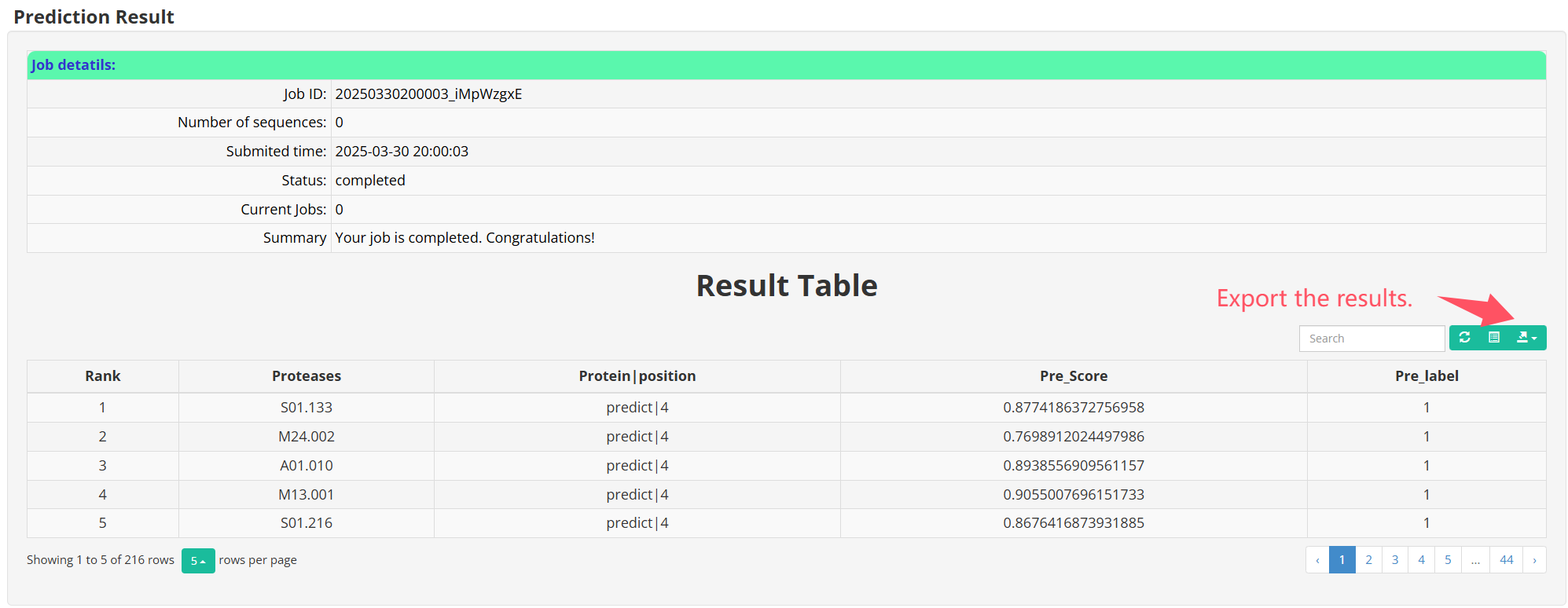Screen dimensions: 1568x608
Task: Open page 4 of results
Action: [x=1421, y=560]
